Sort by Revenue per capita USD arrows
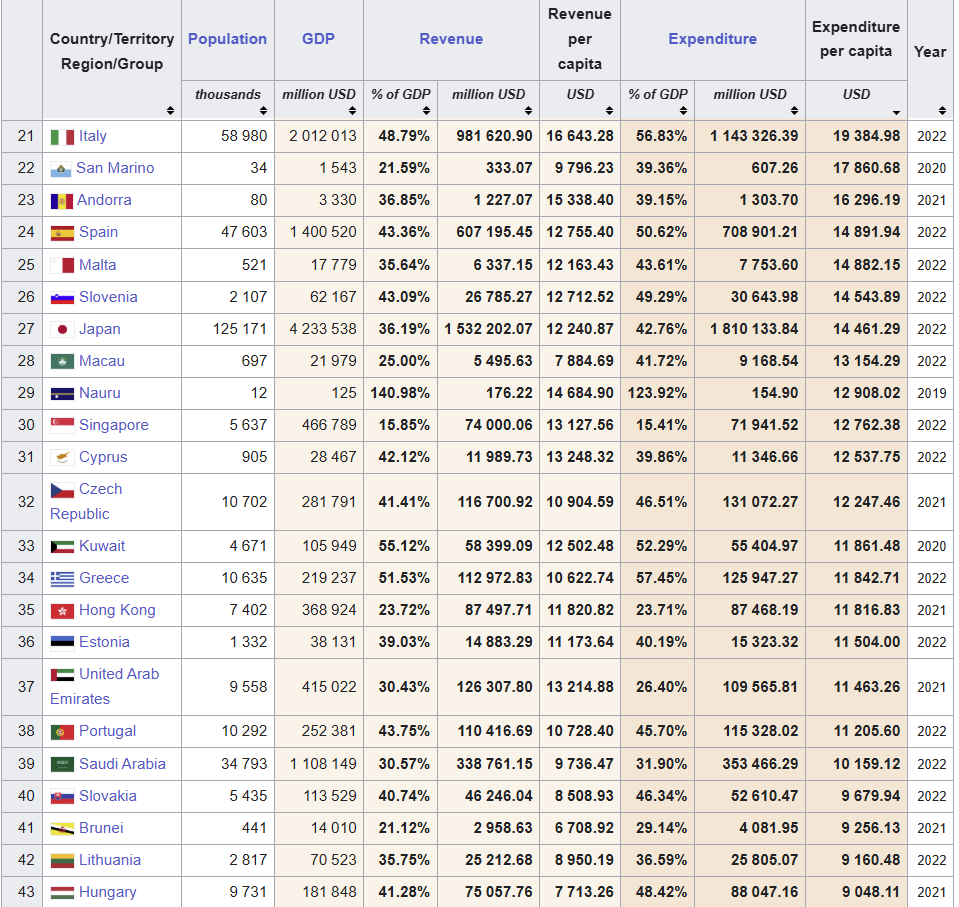 pyautogui.click(x=609, y=111)
